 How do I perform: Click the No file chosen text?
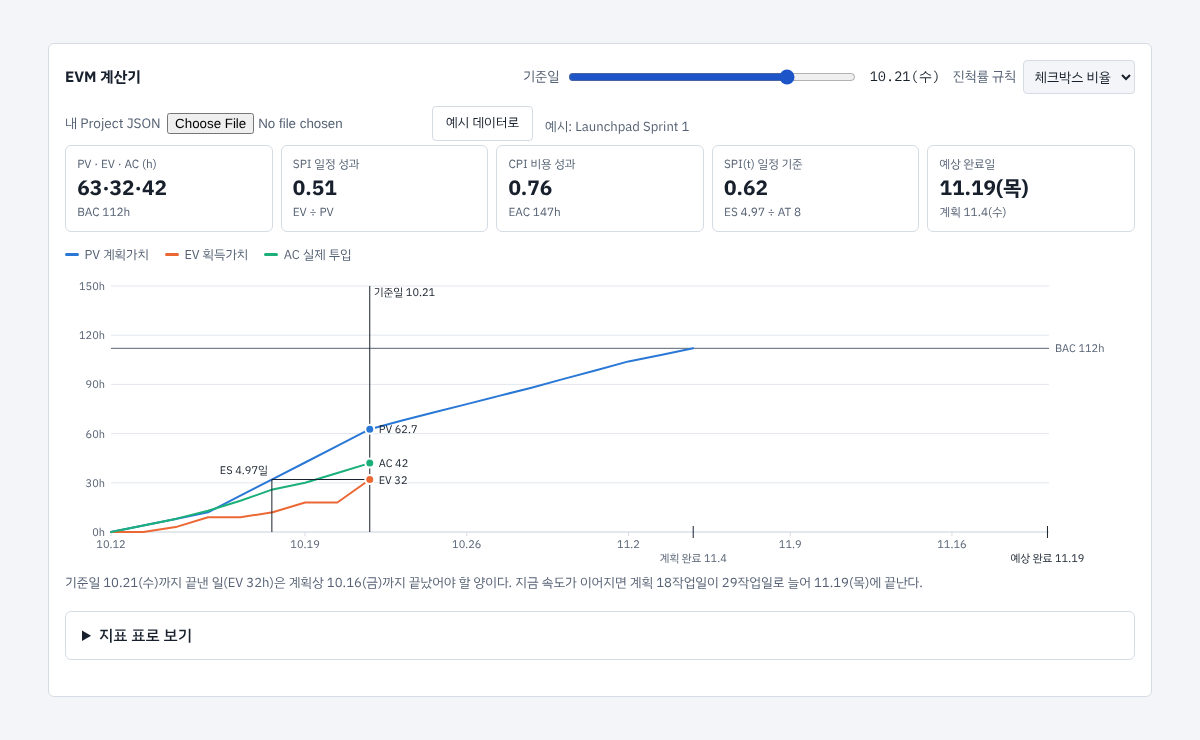[x=300, y=123]
